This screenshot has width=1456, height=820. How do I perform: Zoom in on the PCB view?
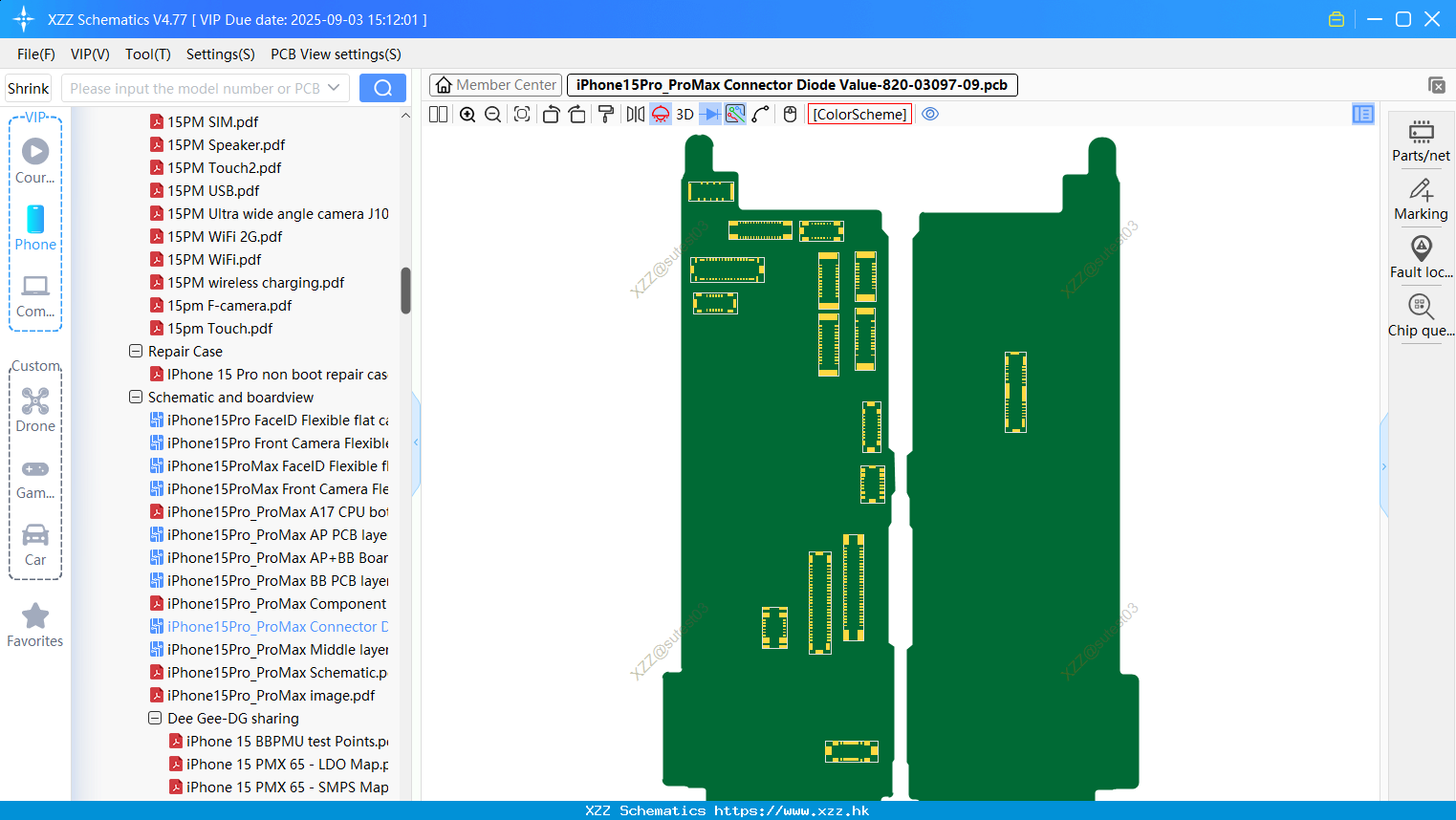467,114
